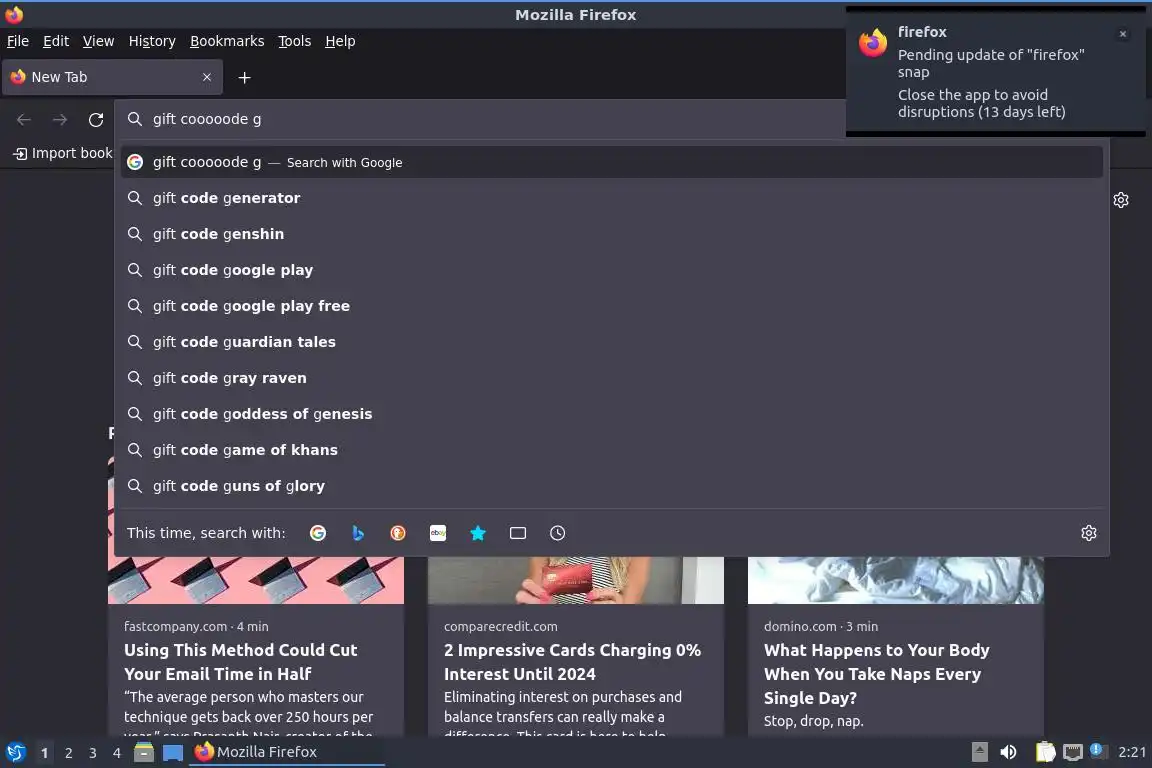Switch to workspace 2 in taskbar

(x=68, y=753)
